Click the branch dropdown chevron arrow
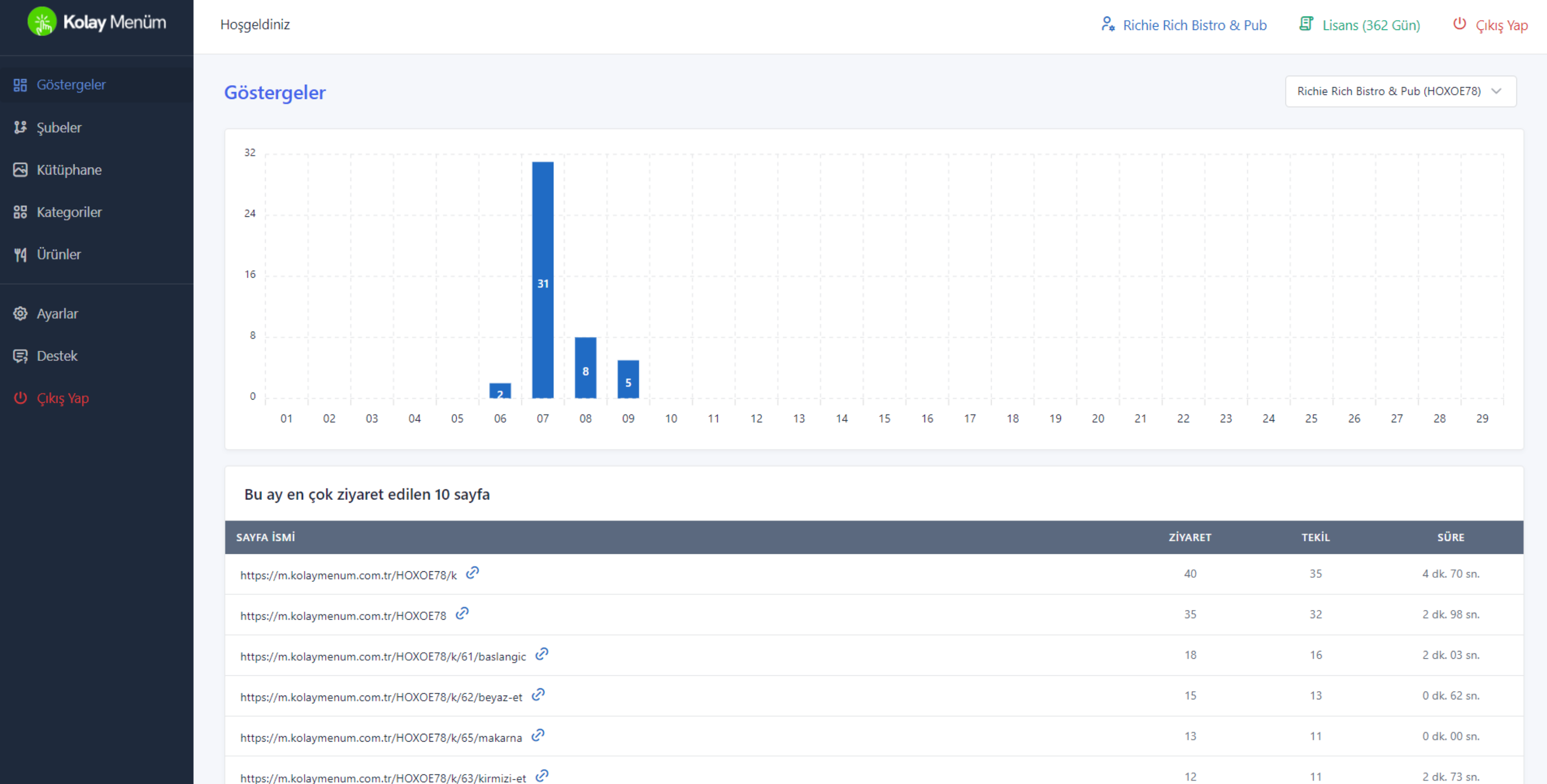 pos(1496,91)
